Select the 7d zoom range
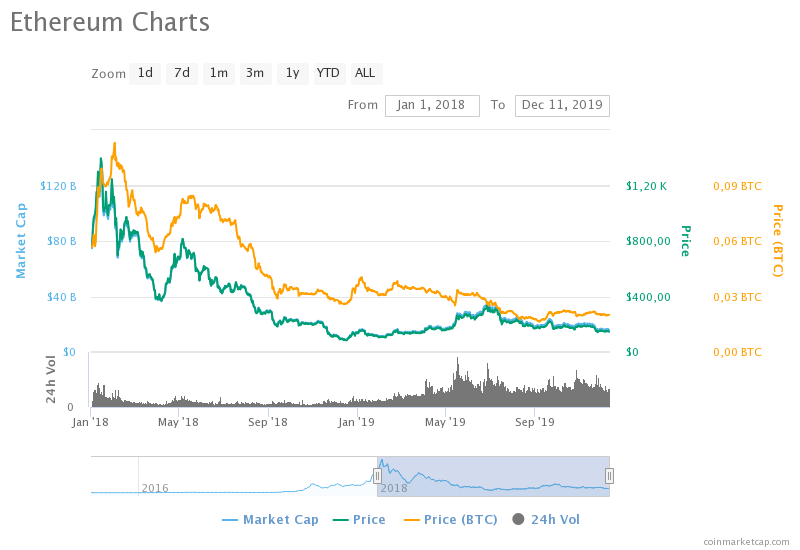Viewport: 800px width, 550px height. (181, 73)
